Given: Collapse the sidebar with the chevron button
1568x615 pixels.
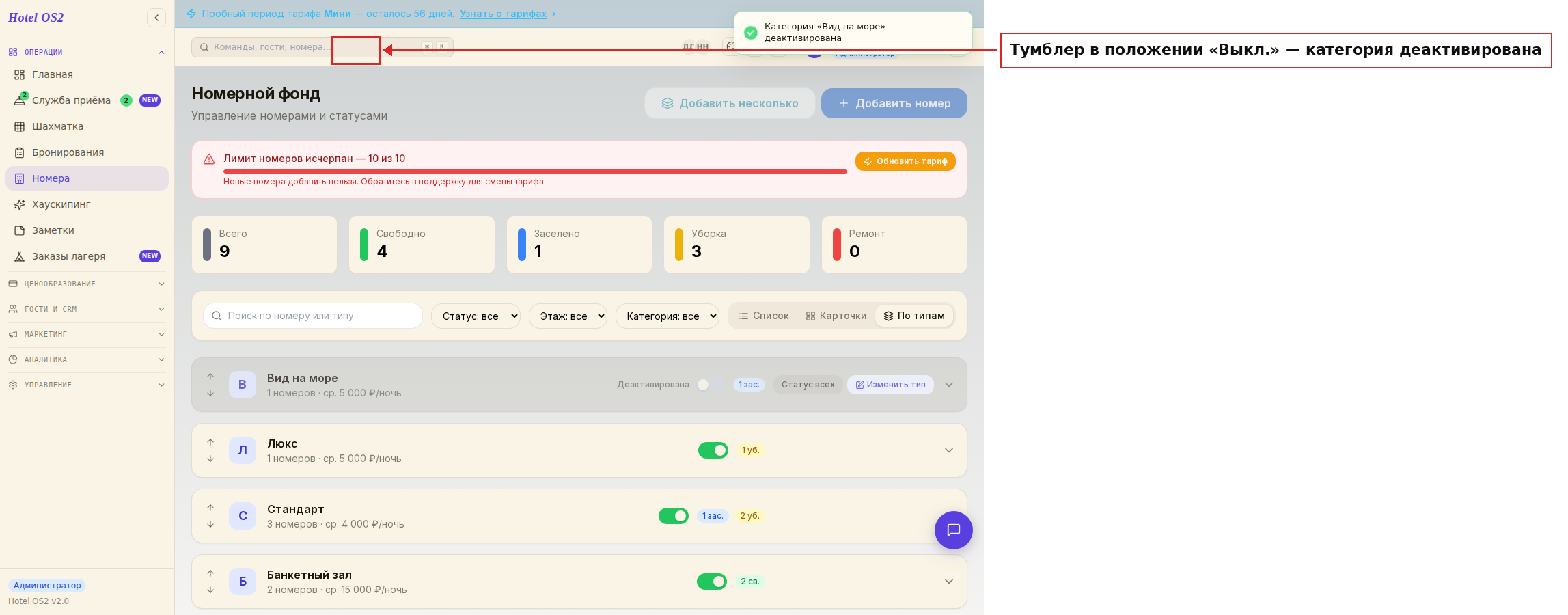Looking at the screenshot, I should pos(156,18).
